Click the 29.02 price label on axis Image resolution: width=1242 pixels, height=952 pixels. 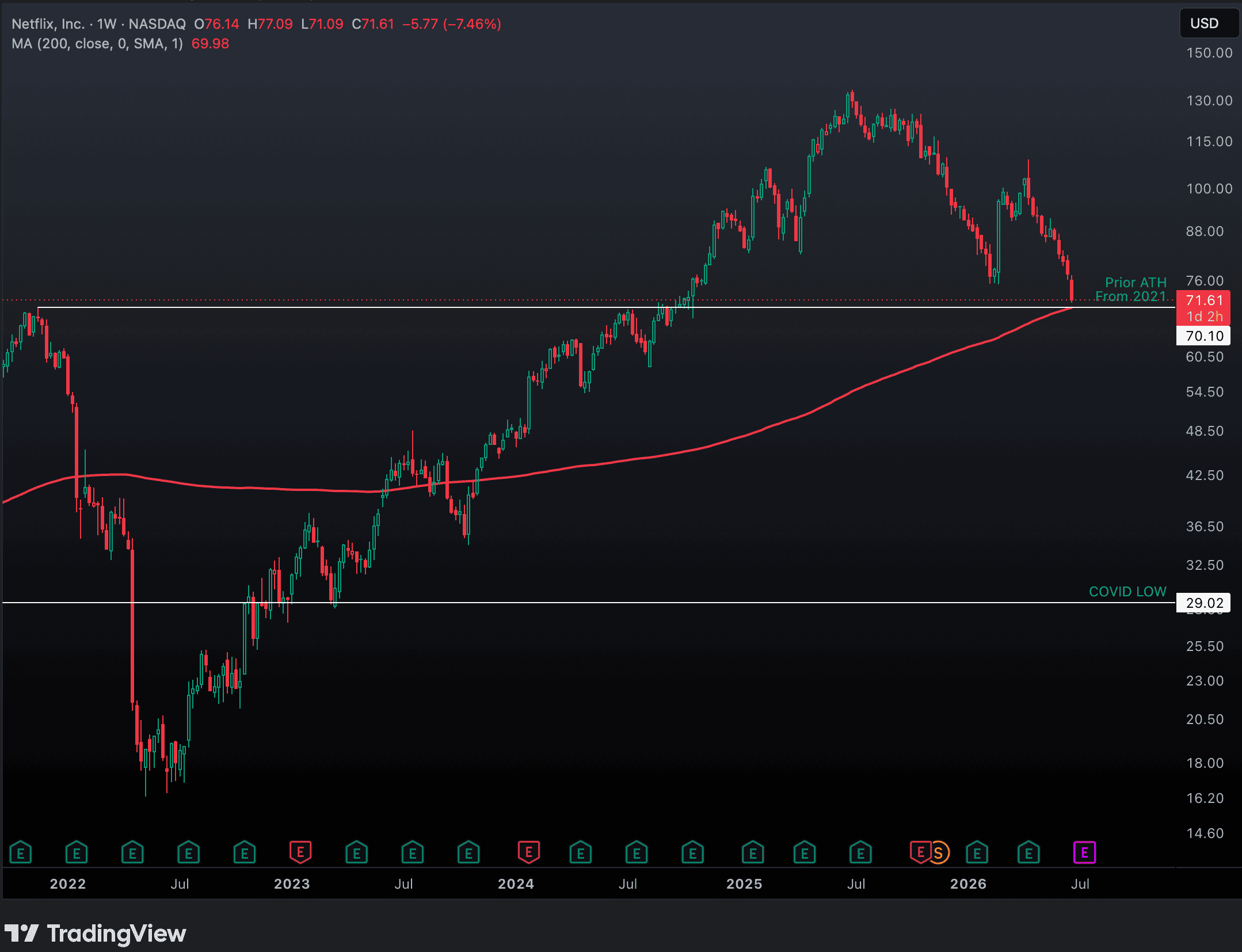pyautogui.click(x=1203, y=603)
